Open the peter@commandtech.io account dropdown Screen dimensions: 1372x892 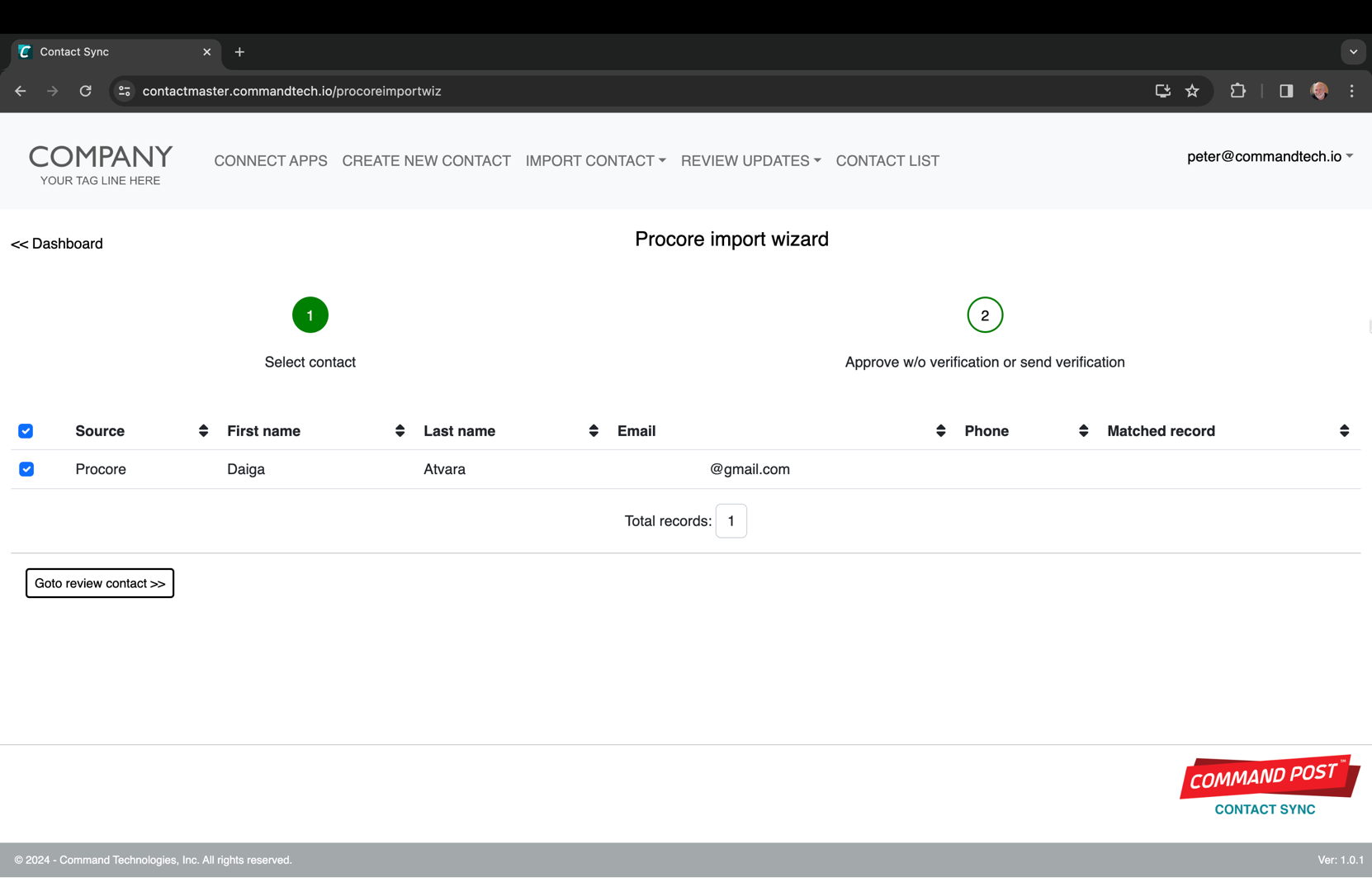1269,157
